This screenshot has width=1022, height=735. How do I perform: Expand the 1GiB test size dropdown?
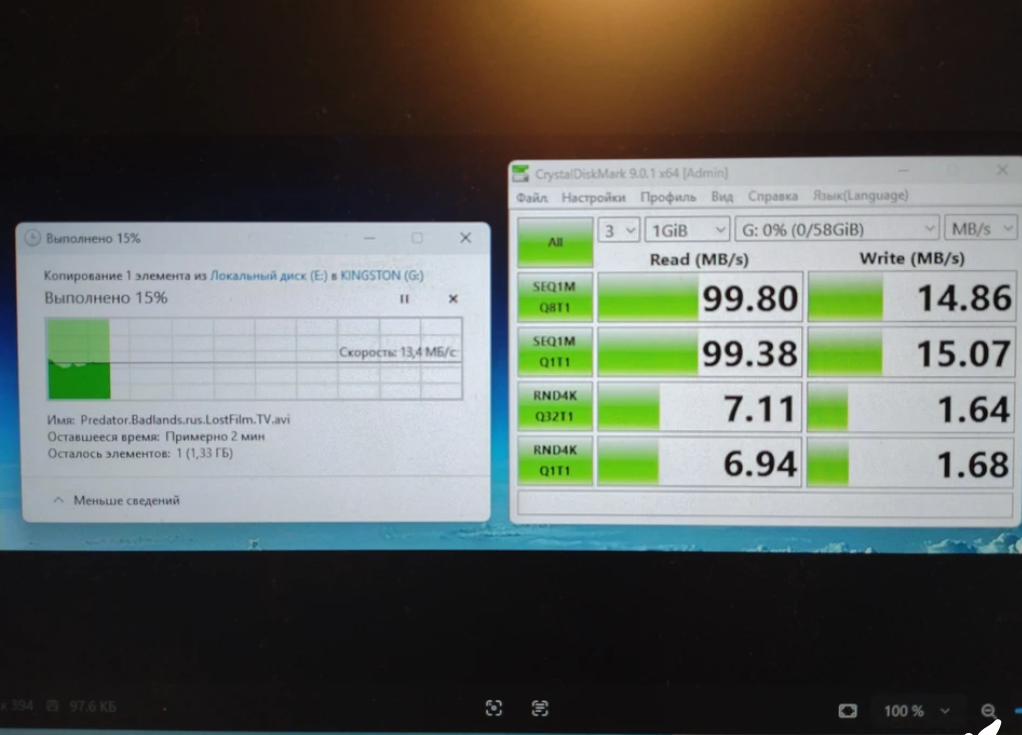coord(686,230)
